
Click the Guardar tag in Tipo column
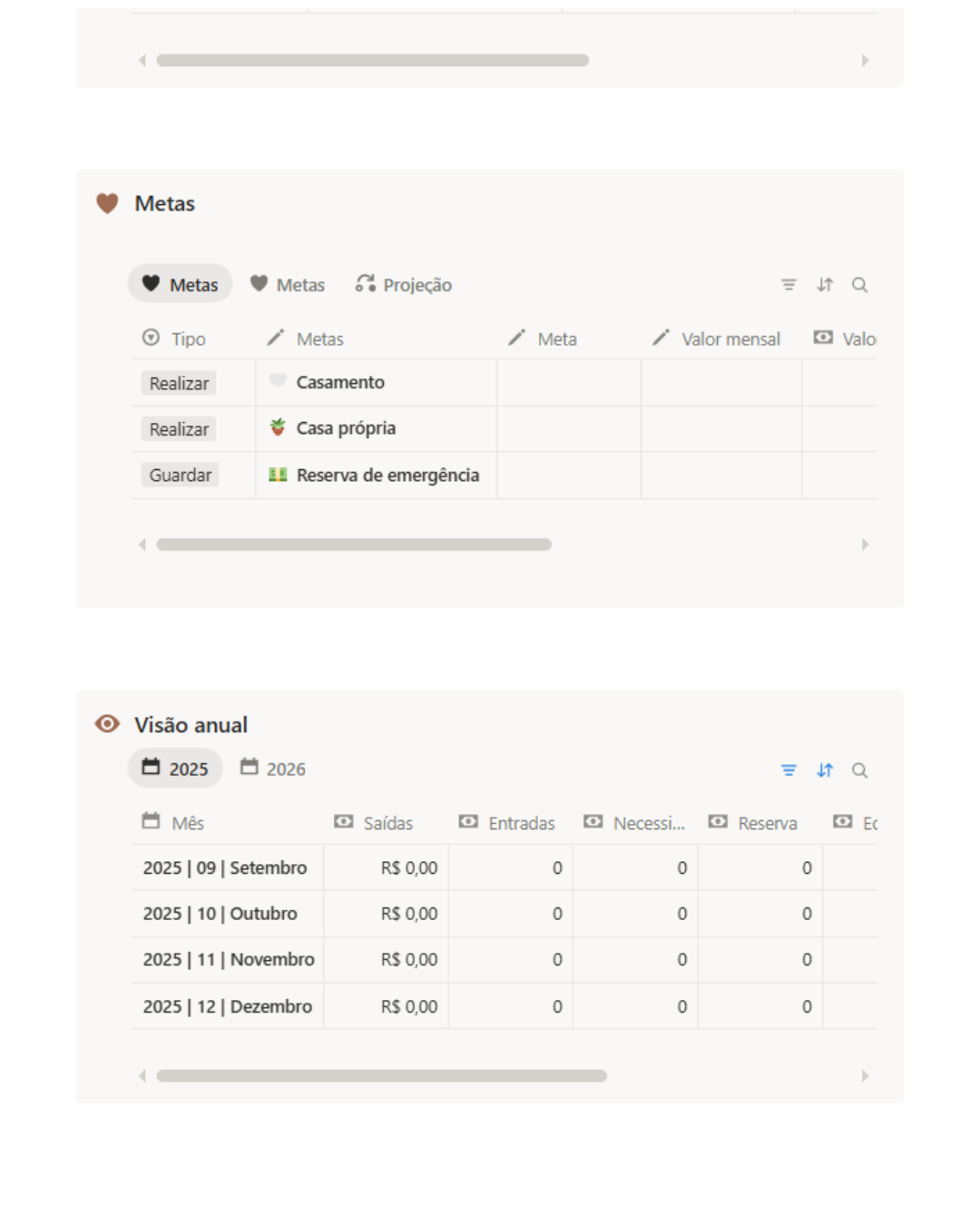(x=181, y=475)
